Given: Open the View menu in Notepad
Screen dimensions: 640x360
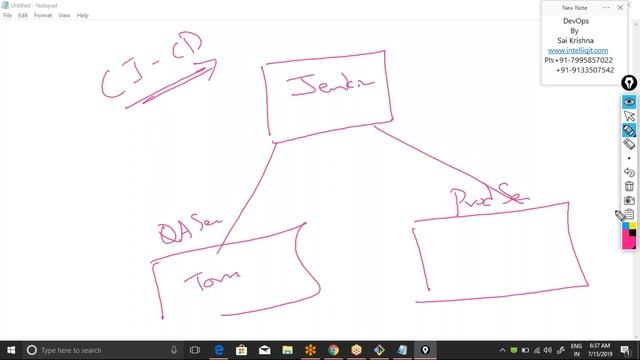Looking at the screenshot, I should (64, 15).
